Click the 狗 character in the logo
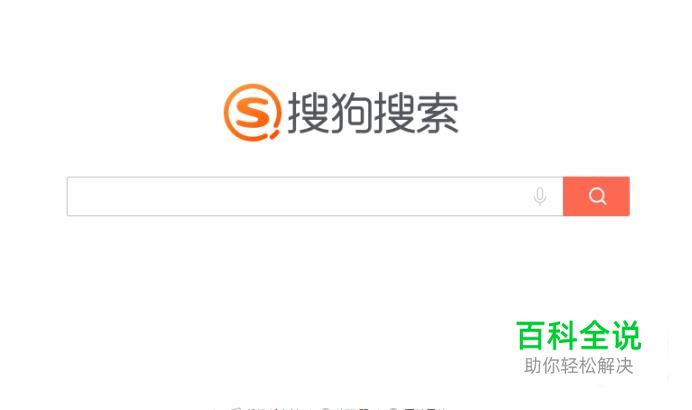Image resolution: width=692 pixels, height=410 pixels. (x=351, y=113)
